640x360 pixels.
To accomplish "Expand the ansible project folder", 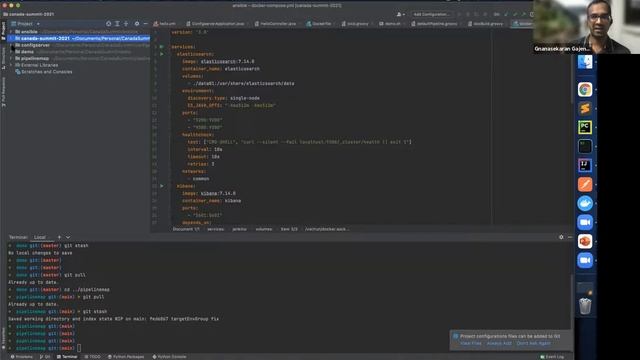I will tap(11, 31).
